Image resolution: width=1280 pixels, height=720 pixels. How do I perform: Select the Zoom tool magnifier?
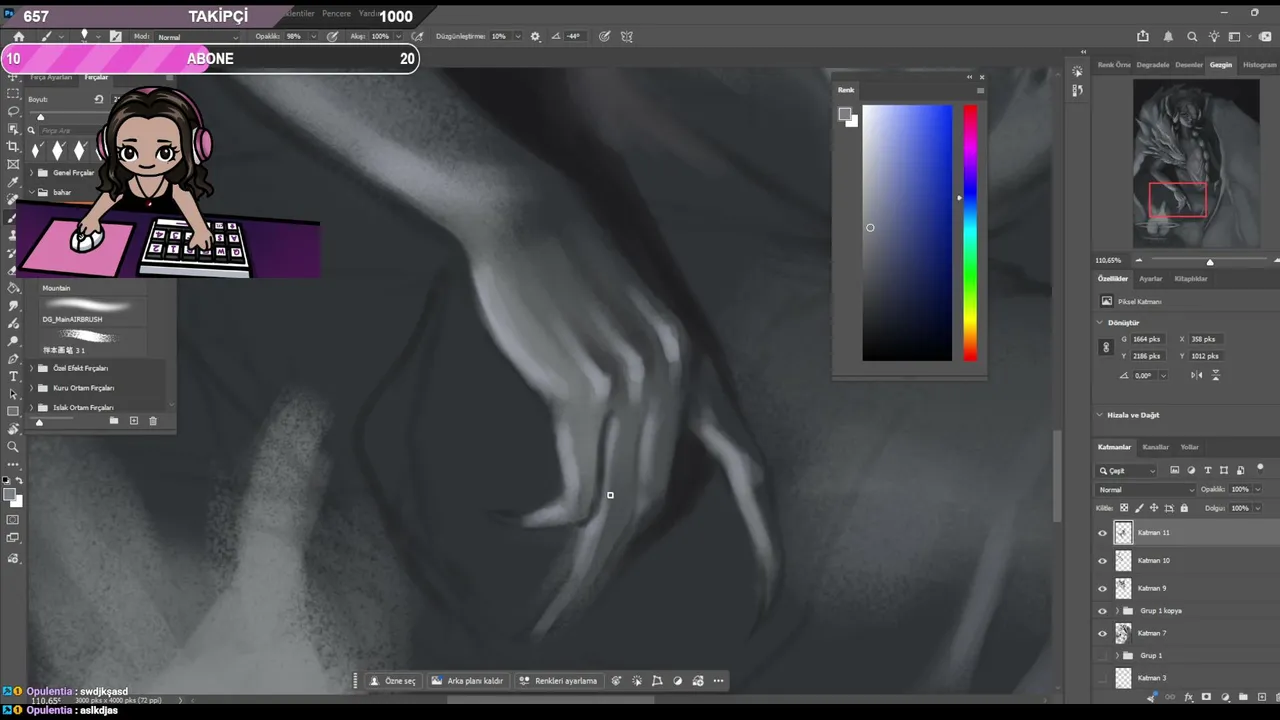point(13,447)
